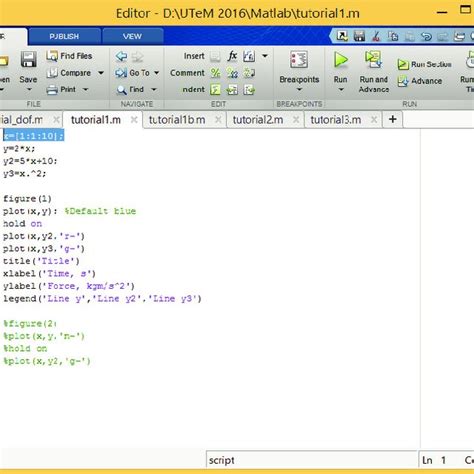Click the quick access undo icon
Image resolution: width=474 pixels, height=474 pixels.
[426, 36]
